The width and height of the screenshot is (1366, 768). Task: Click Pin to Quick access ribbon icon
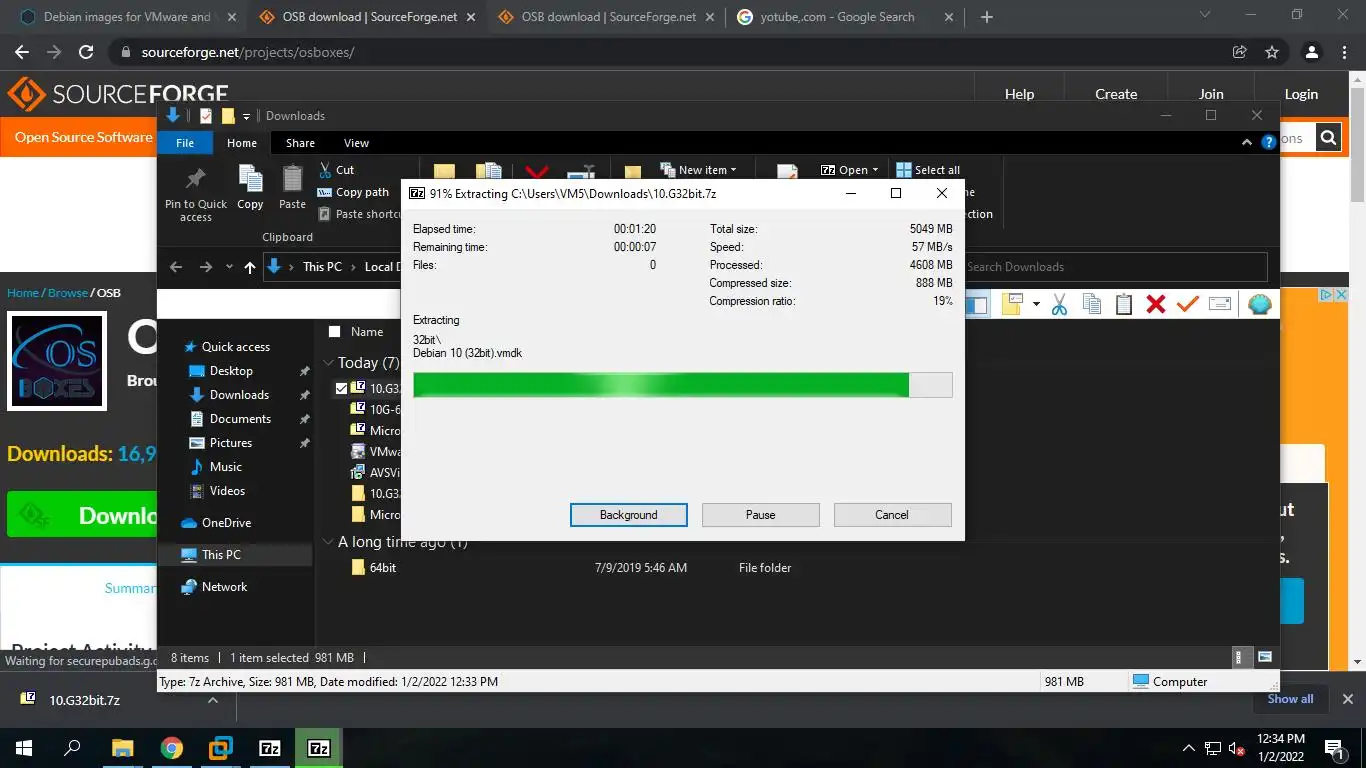(x=196, y=194)
